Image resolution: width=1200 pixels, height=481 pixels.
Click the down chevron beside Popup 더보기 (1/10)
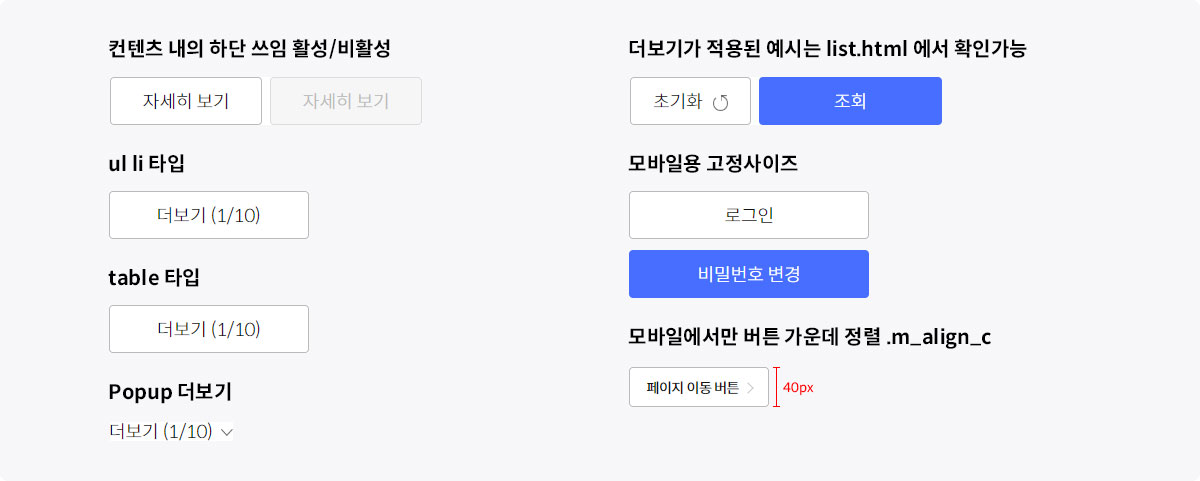coord(226,432)
